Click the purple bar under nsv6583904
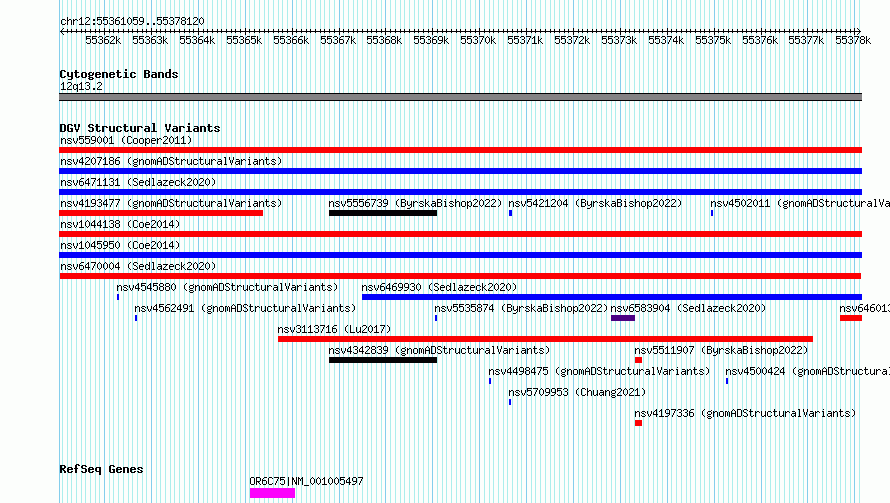This screenshot has height=503, width=890. pyautogui.click(x=623, y=318)
